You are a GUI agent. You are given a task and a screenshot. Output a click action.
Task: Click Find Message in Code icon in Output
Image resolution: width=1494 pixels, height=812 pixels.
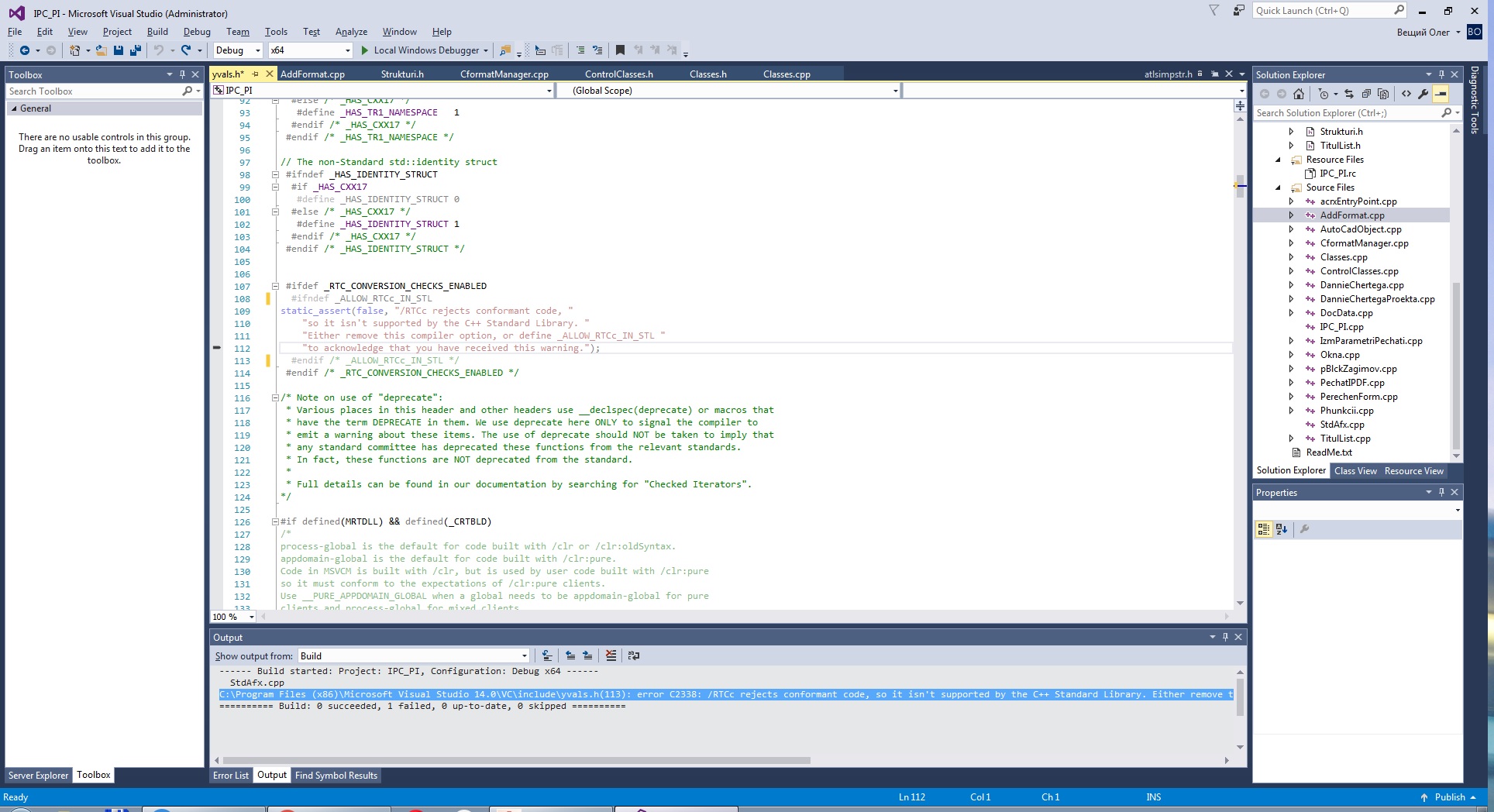(x=547, y=655)
